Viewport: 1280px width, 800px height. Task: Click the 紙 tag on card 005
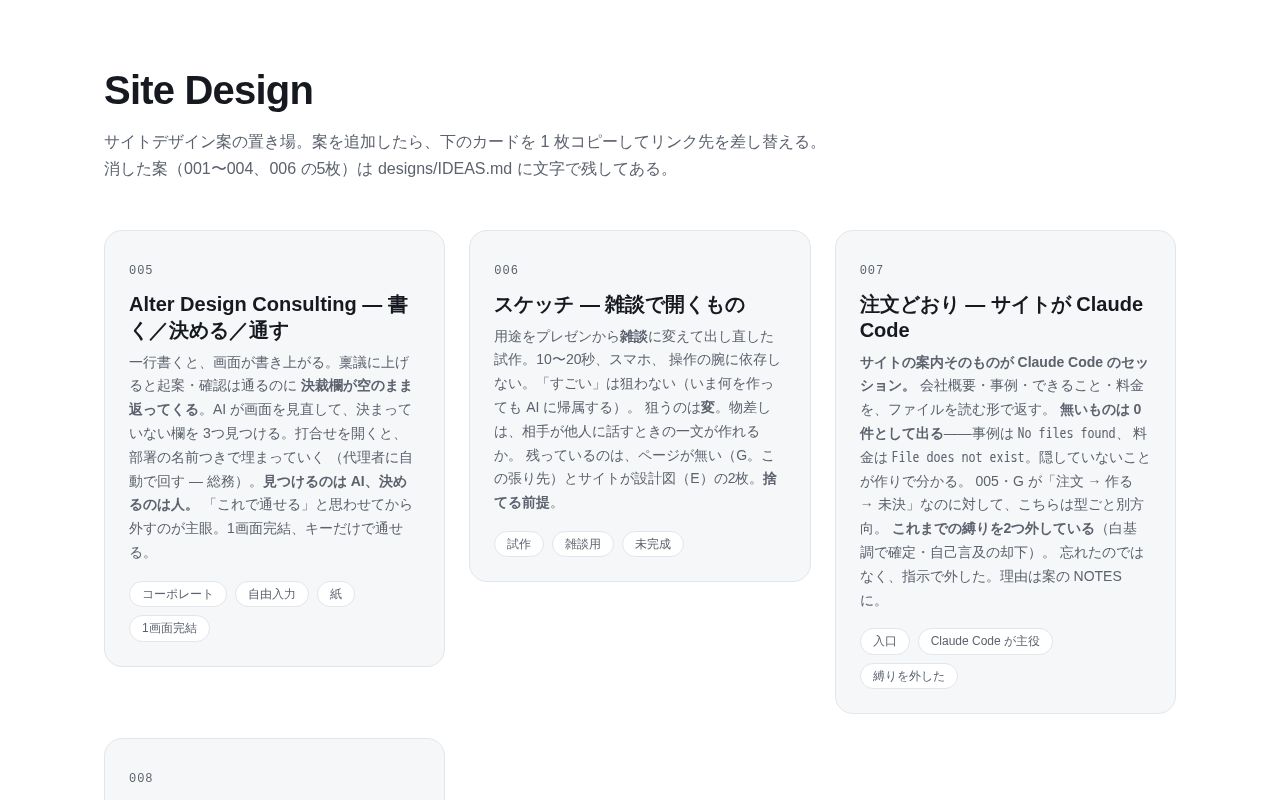(x=336, y=594)
